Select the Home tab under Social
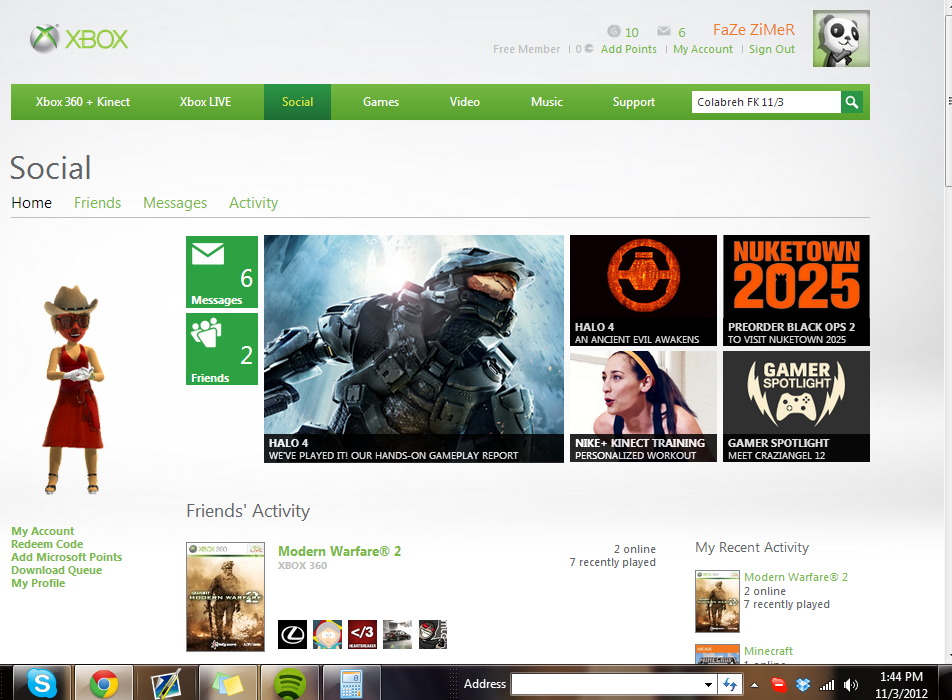Image resolution: width=952 pixels, height=700 pixels. (x=32, y=203)
